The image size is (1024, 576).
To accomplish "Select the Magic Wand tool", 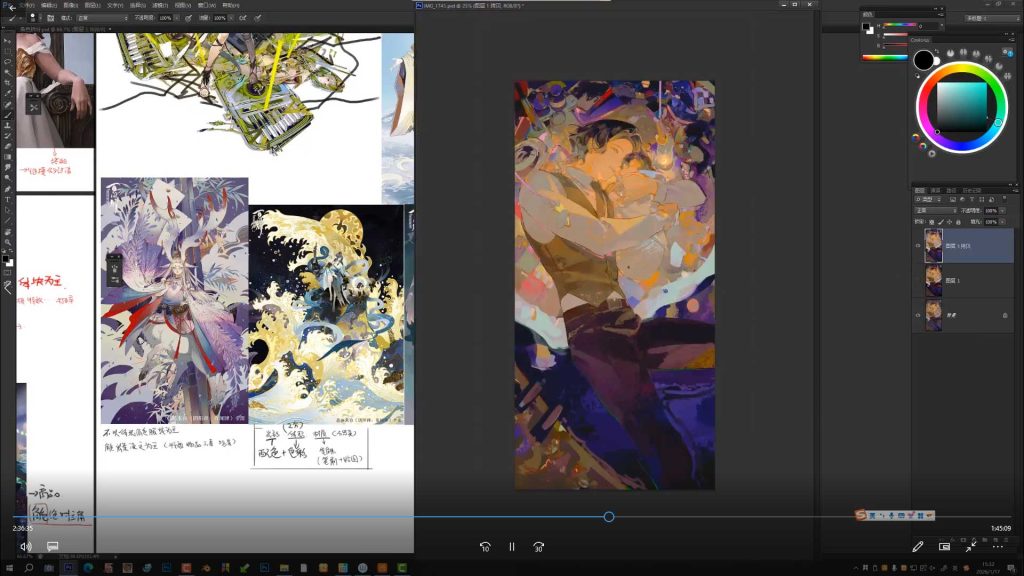I will 8,72.
